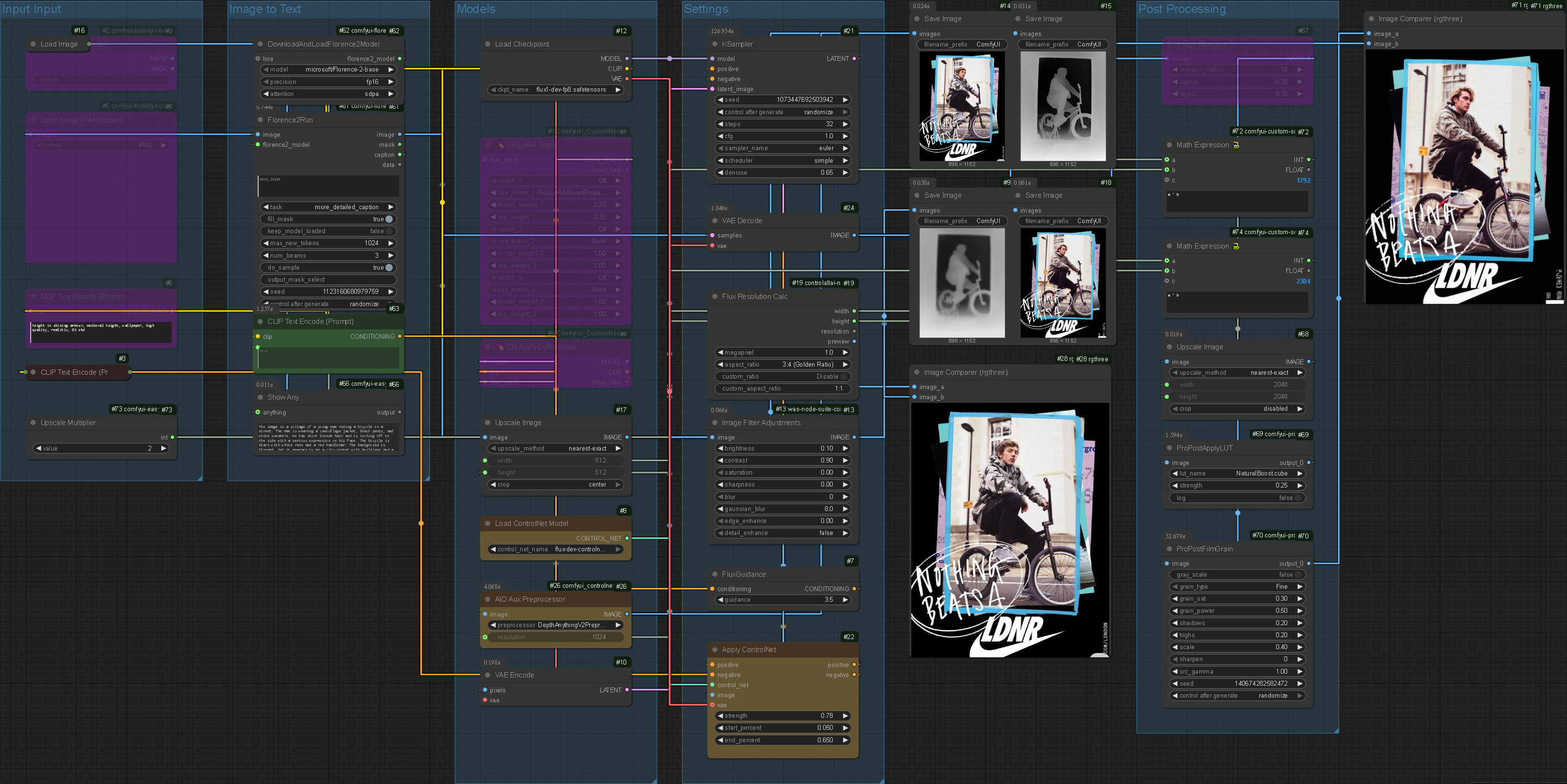Open grain_type dropdown showing Fine
The width and height of the screenshot is (1567, 784).
1237,587
